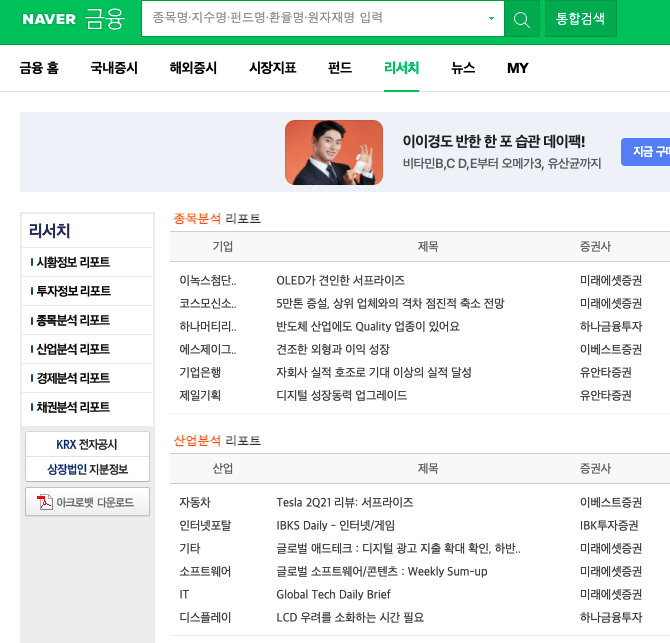Image resolution: width=670 pixels, height=643 pixels.
Task: Open report Tesla 2Q21 리뷰: 서프라이즈
Action: tap(344, 502)
